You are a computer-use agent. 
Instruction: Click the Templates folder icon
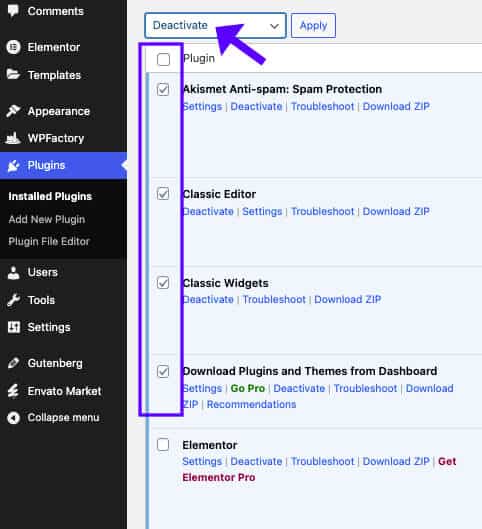click(13, 74)
